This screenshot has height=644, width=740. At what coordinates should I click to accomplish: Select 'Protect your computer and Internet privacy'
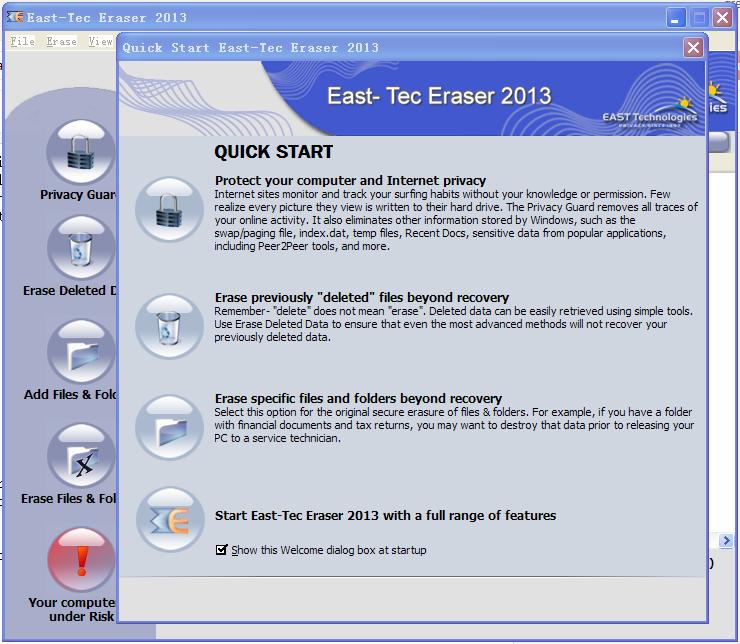(350, 181)
